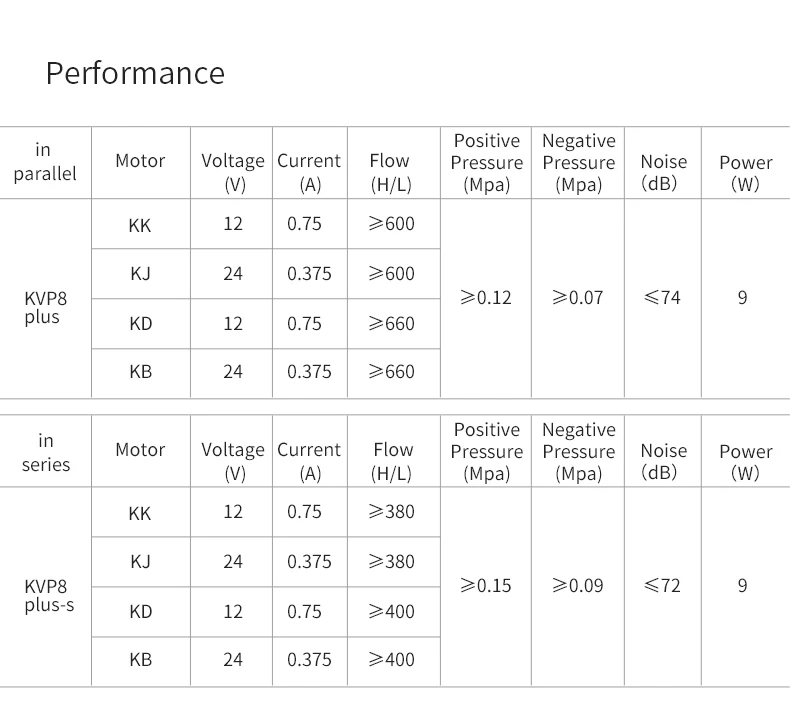Click the ≥0.15 positive pressure value
790x709 pixels.
click(x=485, y=585)
